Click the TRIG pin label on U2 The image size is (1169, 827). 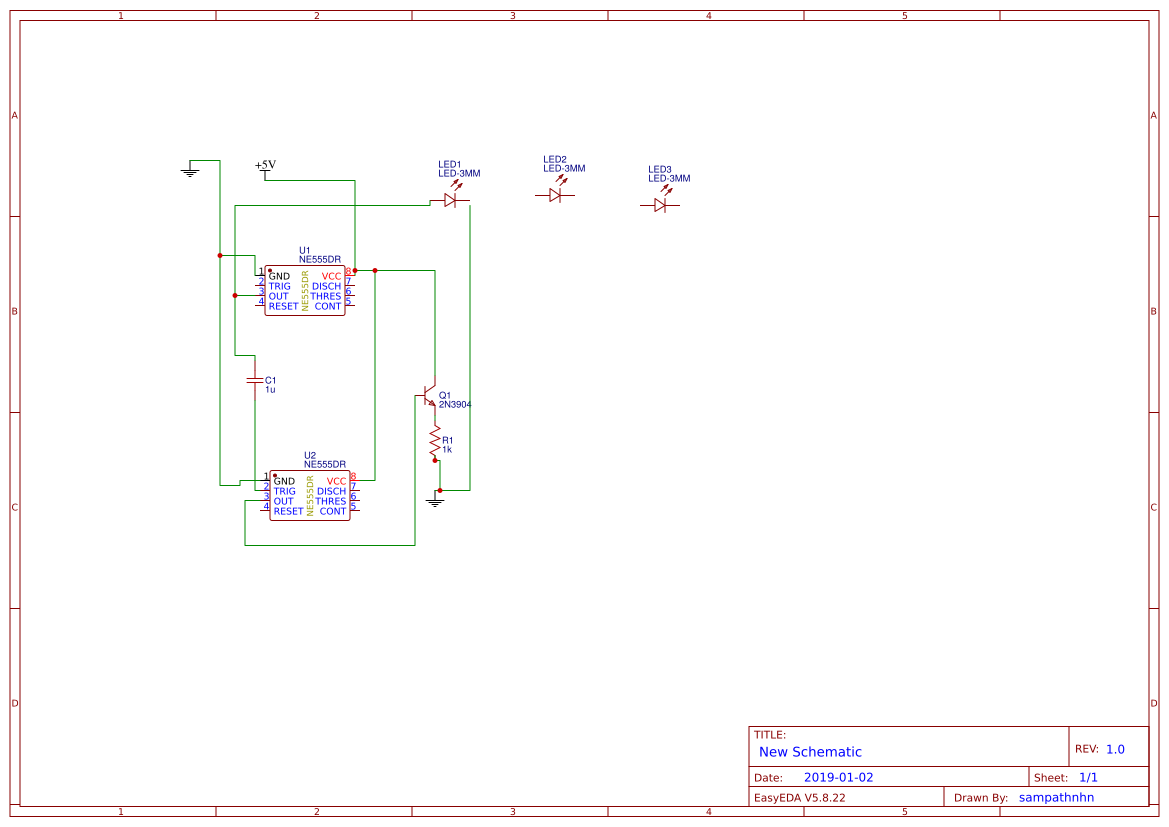[x=285, y=491]
